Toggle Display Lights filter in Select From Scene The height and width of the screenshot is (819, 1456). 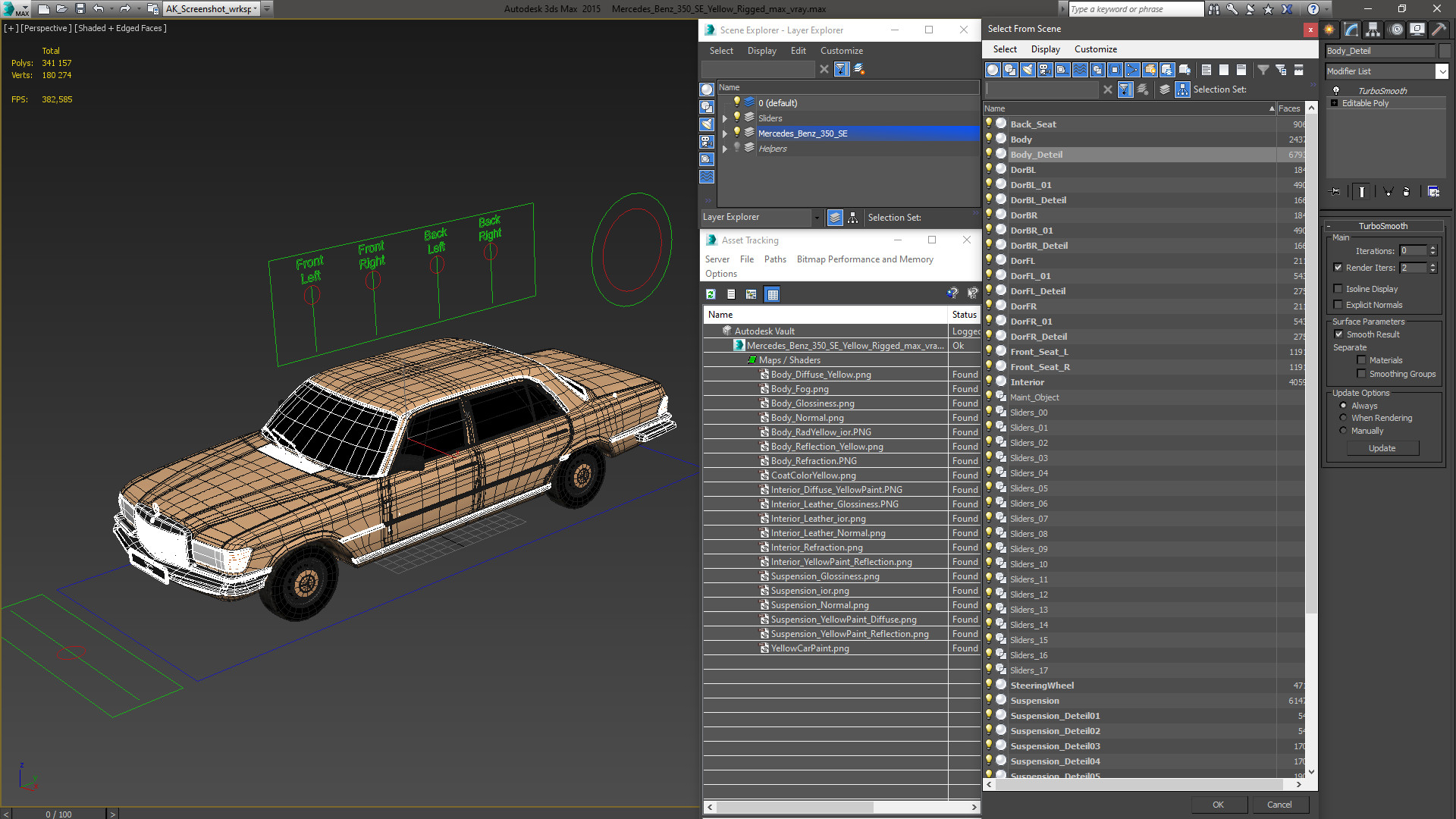tap(1028, 70)
